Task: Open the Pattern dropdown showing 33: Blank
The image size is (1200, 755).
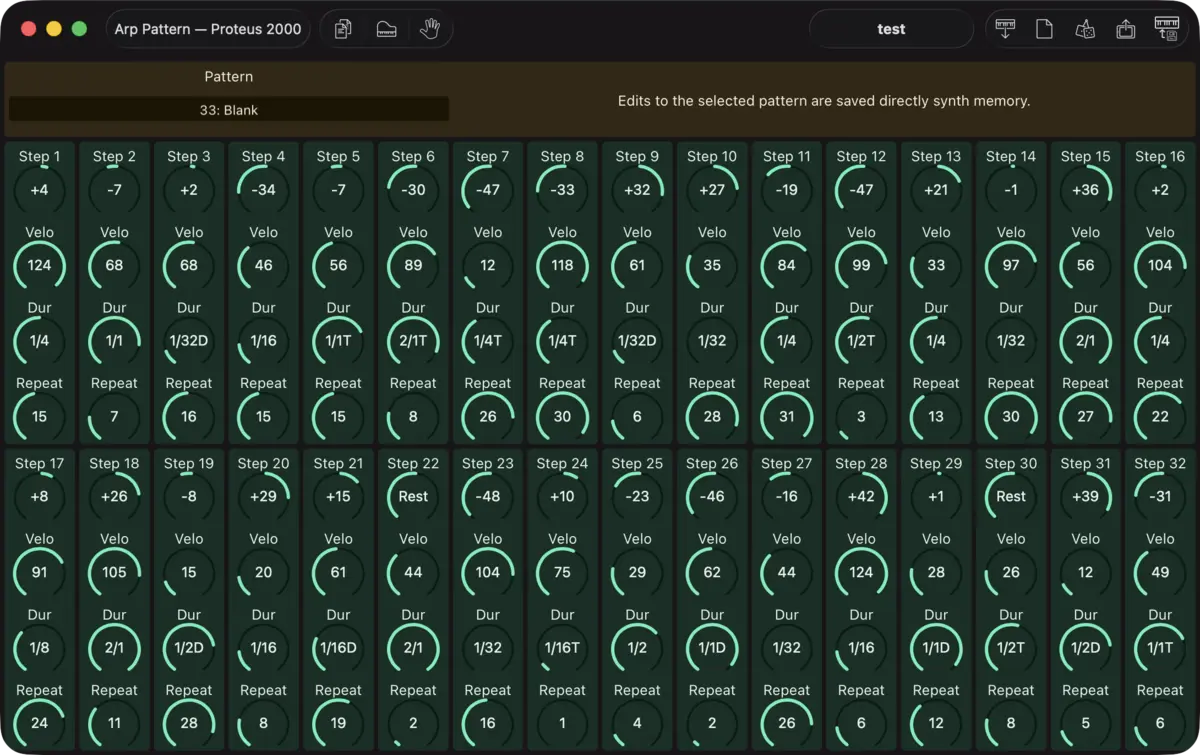Action: click(229, 110)
